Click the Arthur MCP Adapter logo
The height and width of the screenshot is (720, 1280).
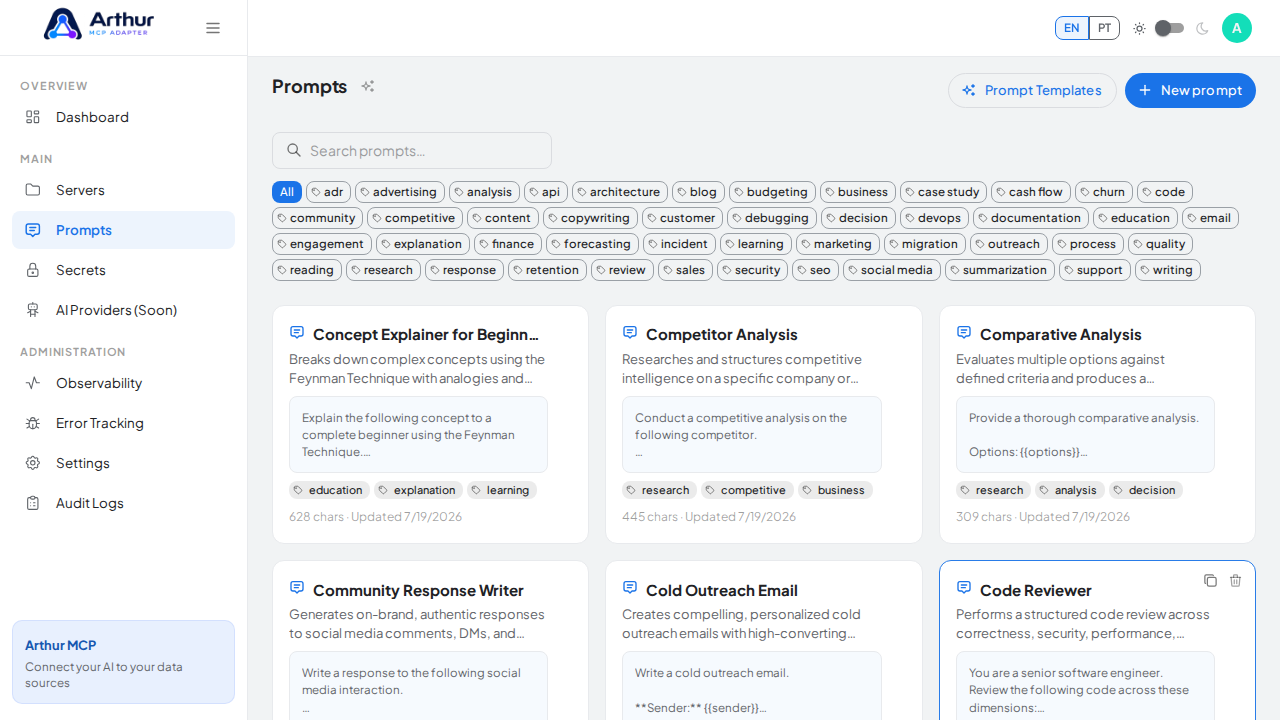point(98,24)
